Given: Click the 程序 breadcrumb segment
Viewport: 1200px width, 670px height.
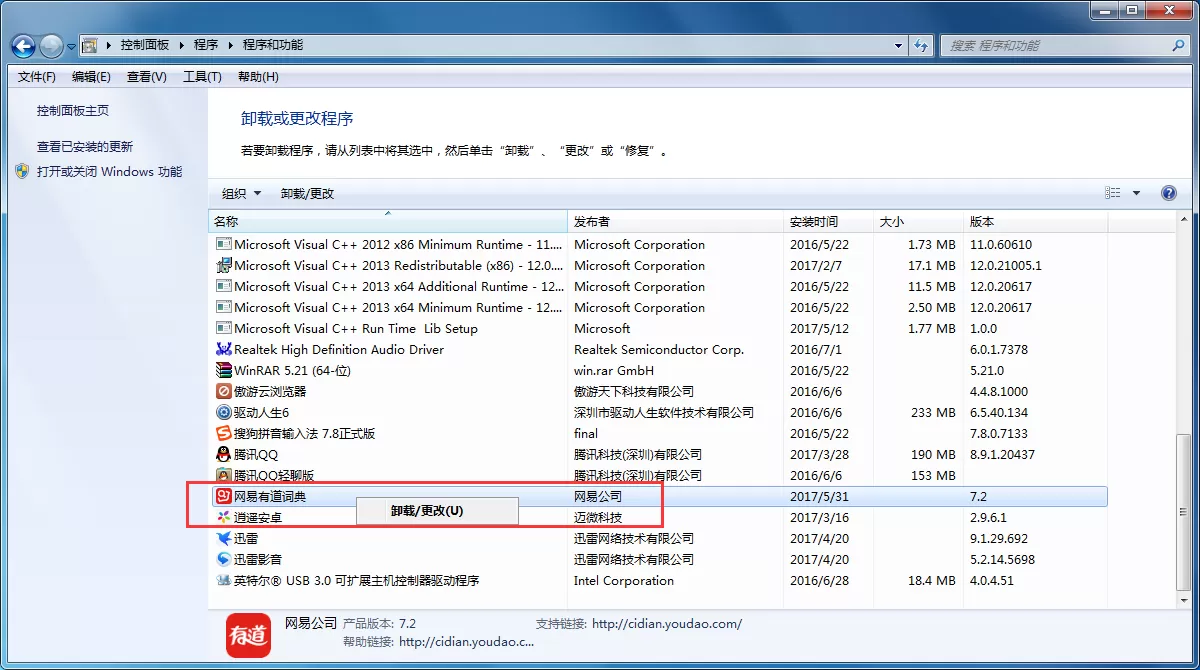Looking at the screenshot, I should 206,45.
